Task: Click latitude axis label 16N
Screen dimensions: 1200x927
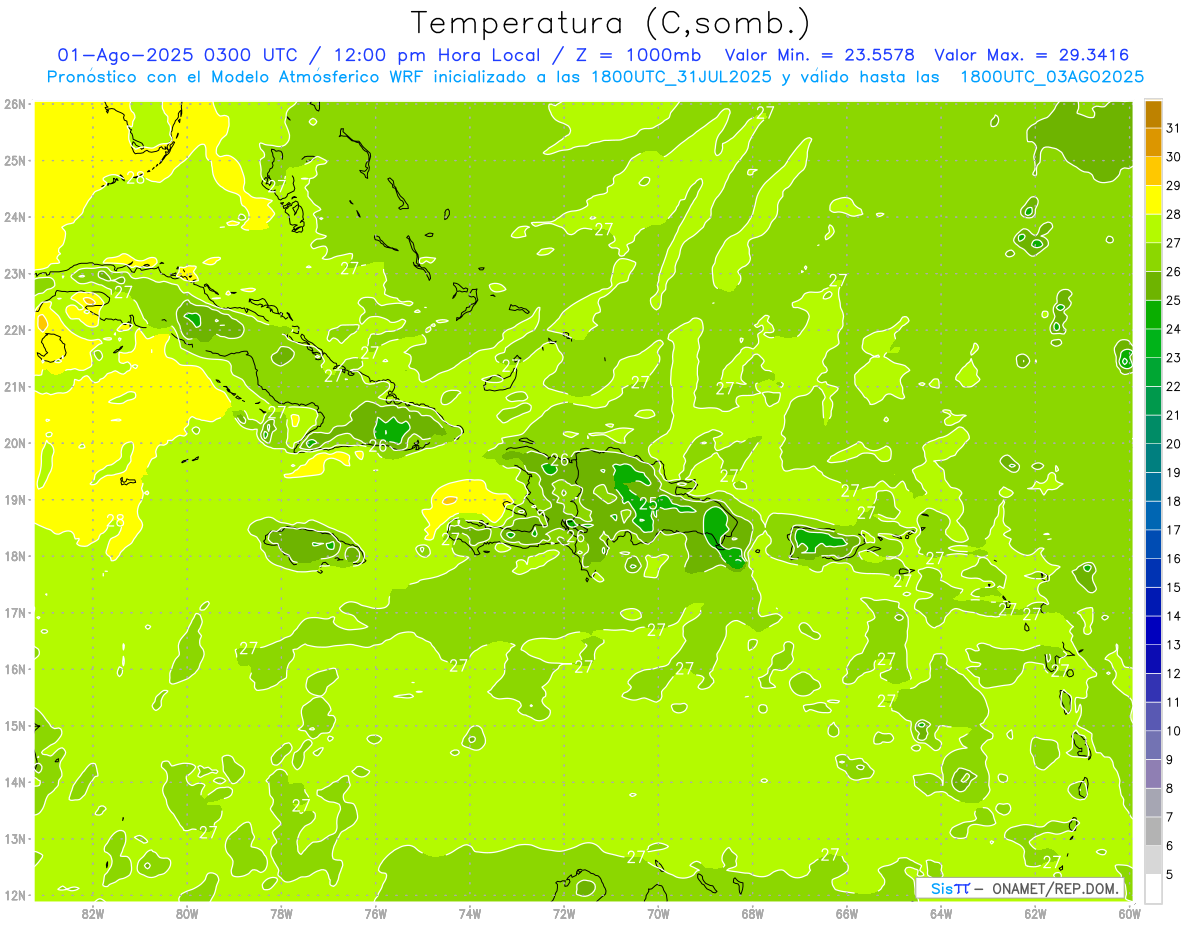Action: pyautogui.click(x=14, y=669)
